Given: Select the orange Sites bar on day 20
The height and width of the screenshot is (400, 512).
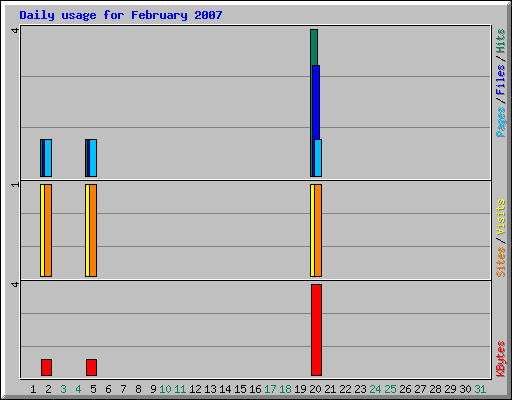Looking at the screenshot, I should 318,230.
